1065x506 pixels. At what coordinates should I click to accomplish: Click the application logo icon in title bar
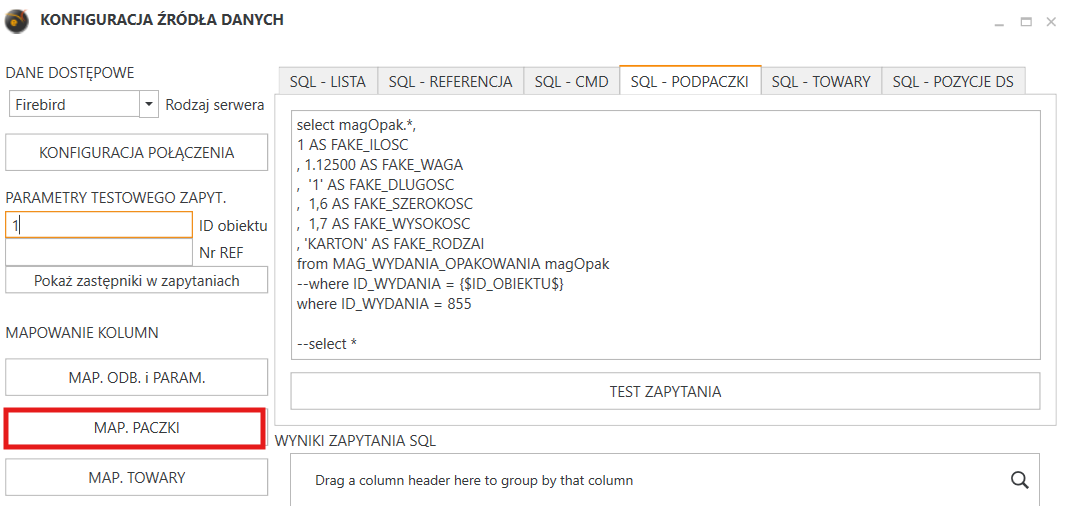[17, 21]
